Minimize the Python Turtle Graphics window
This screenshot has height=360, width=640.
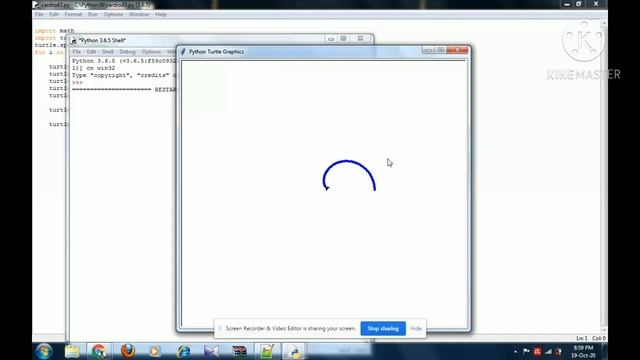(x=427, y=50)
